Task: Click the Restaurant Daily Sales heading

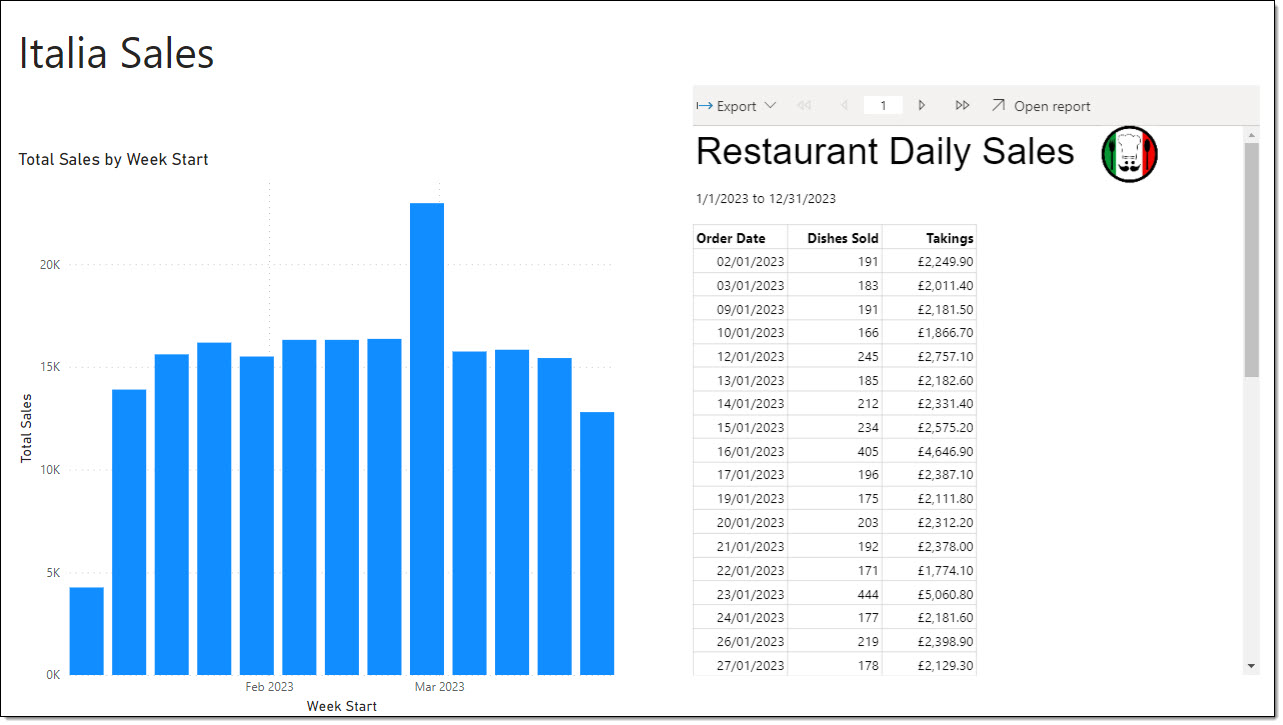Action: tap(885, 152)
